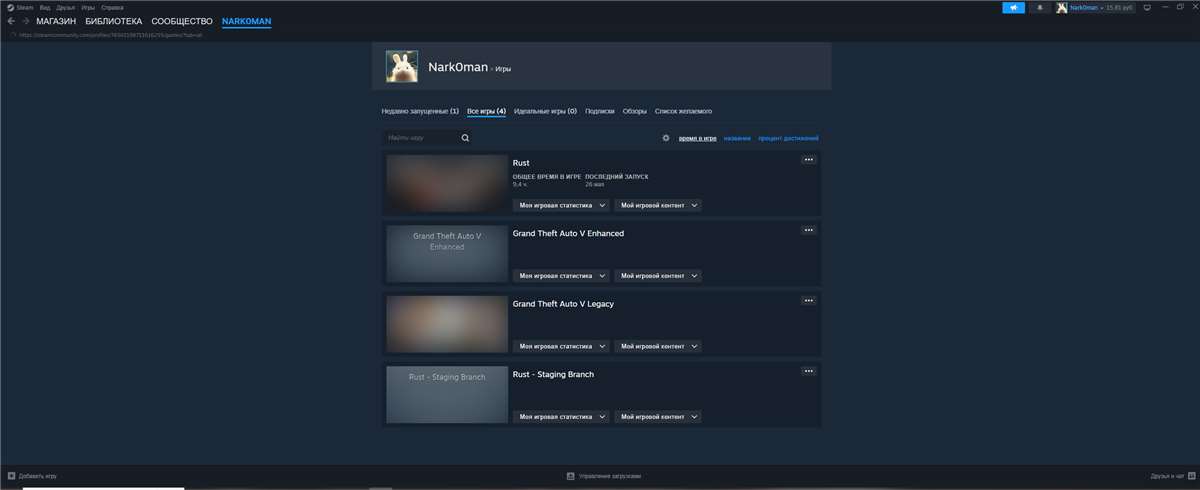
Task: Select the Все игры tab
Action: 486,111
